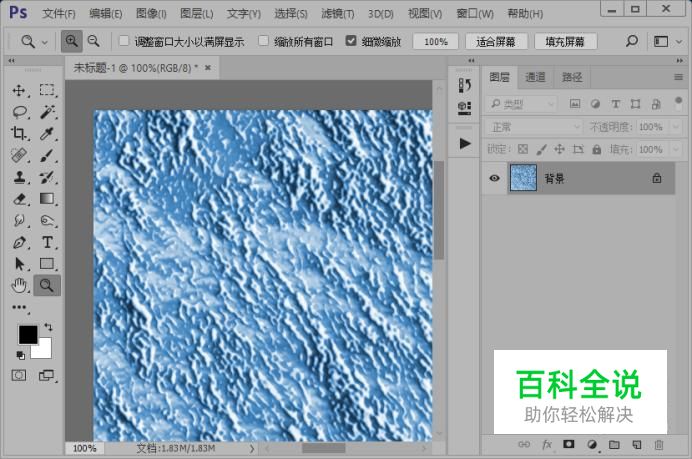Select the Zoom tool in toolbox
Image resolution: width=692 pixels, height=459 pixels.
click(x=47, y=286)
